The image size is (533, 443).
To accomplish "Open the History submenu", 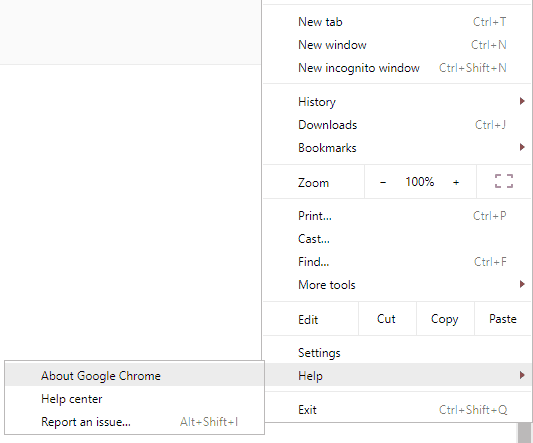I will click(397, 102).
